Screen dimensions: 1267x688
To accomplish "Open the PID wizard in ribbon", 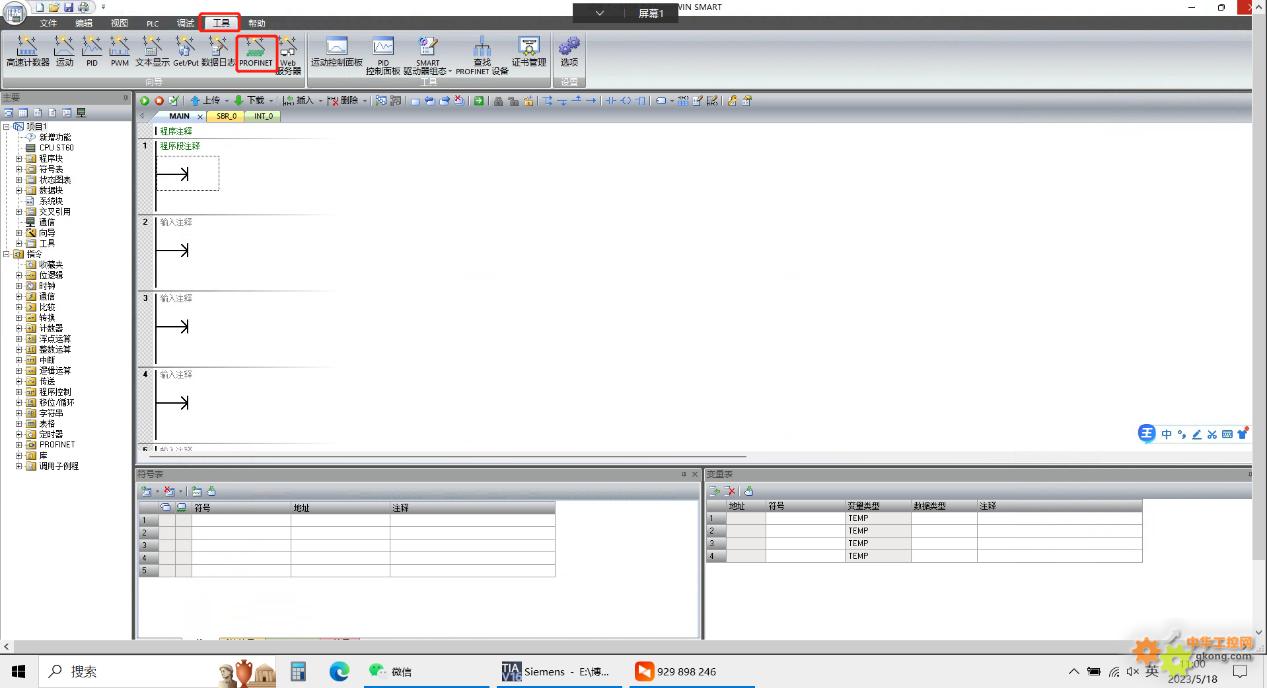I will pos(92,51).
